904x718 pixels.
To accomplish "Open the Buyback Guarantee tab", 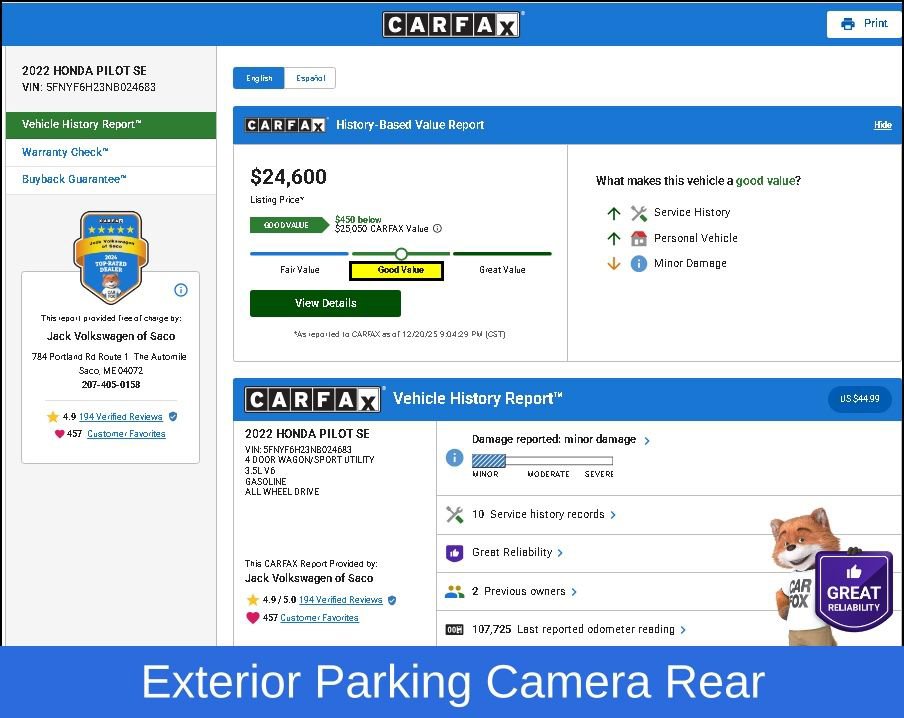I will (74, 180).
